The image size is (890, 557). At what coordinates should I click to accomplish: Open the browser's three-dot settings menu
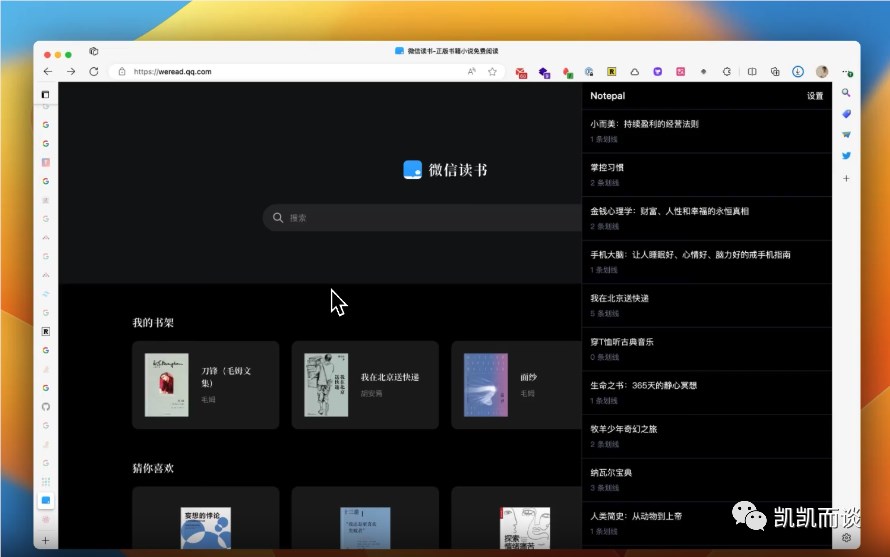[x=847, y=72]
